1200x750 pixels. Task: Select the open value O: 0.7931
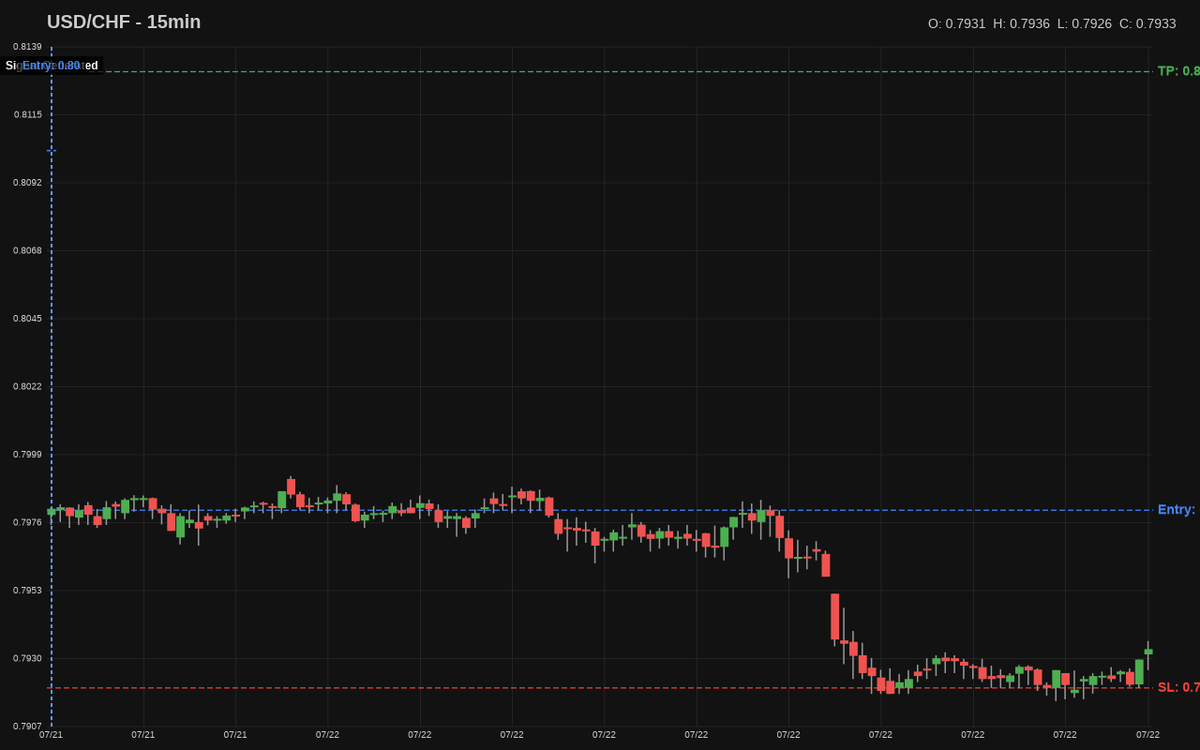tap(957, 23)
